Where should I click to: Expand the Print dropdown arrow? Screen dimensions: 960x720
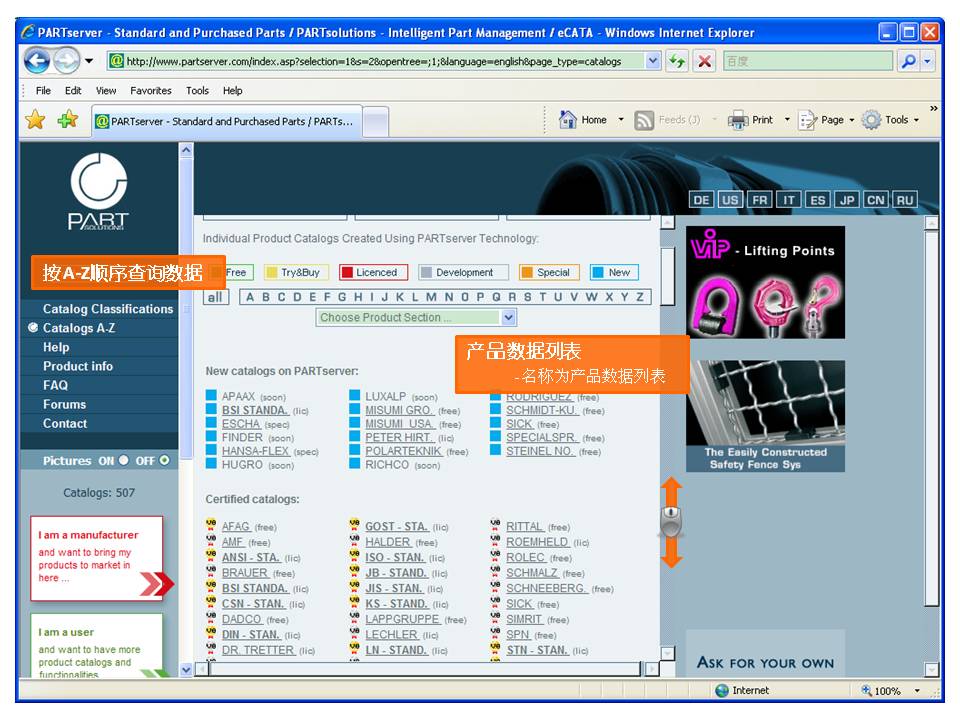coord(787,120)
